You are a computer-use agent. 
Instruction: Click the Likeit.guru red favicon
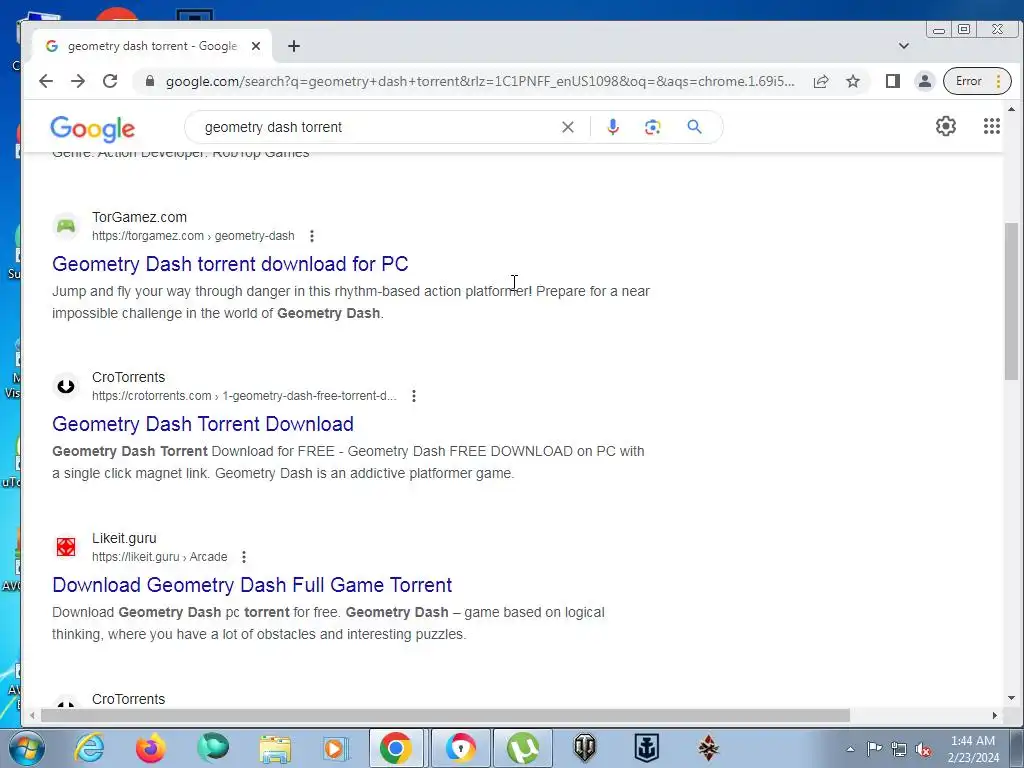(x=66, y=547)
